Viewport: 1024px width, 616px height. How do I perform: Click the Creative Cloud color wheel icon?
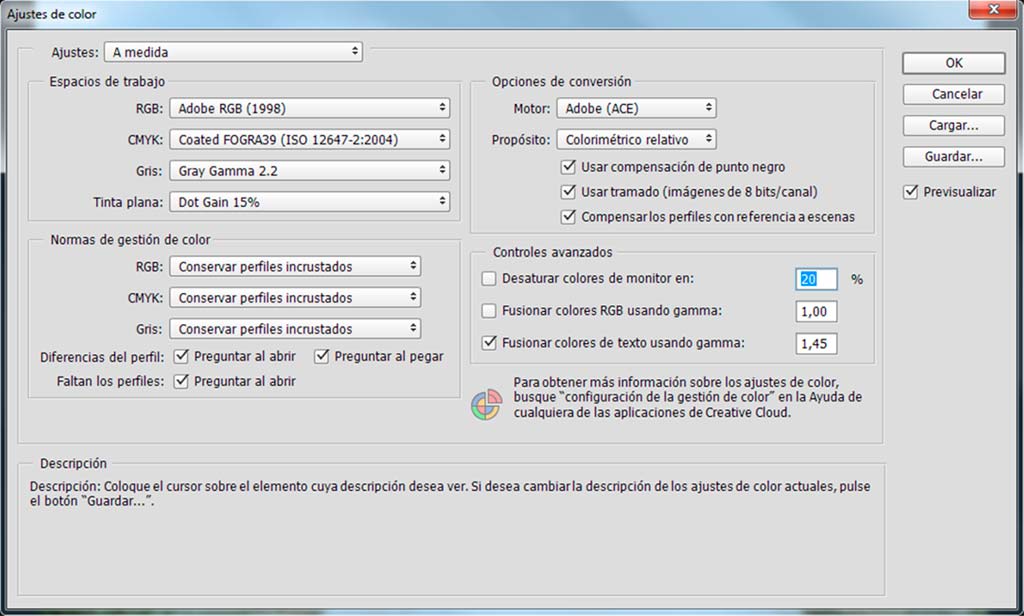point(487,404)
